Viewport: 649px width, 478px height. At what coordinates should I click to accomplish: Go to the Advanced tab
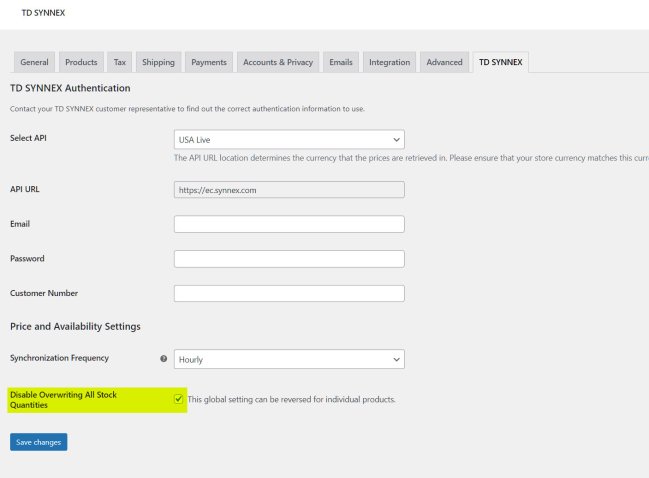(x=444, y=62)
